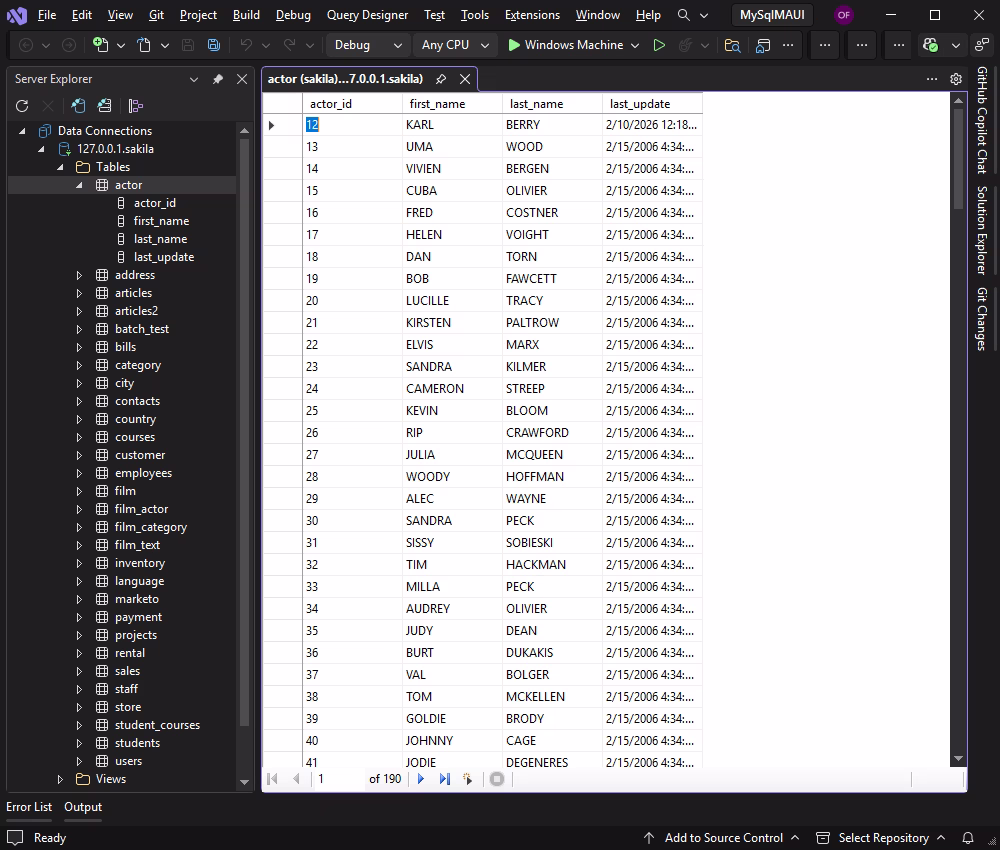
Task: Switch to the Output tab
Action: point(83,807)
